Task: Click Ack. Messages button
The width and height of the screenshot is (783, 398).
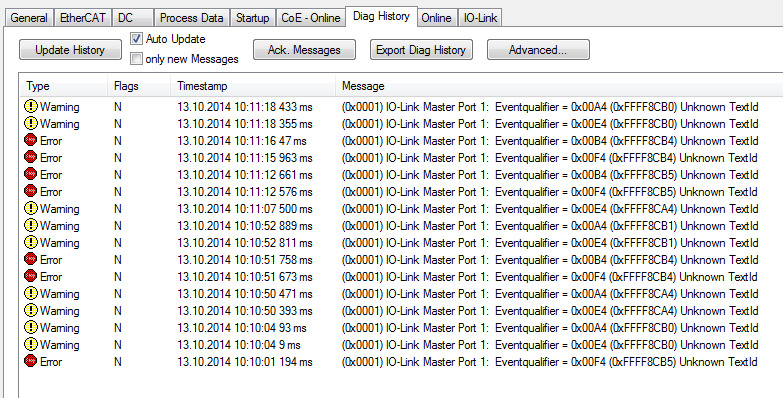Action: tap(304, 50)
